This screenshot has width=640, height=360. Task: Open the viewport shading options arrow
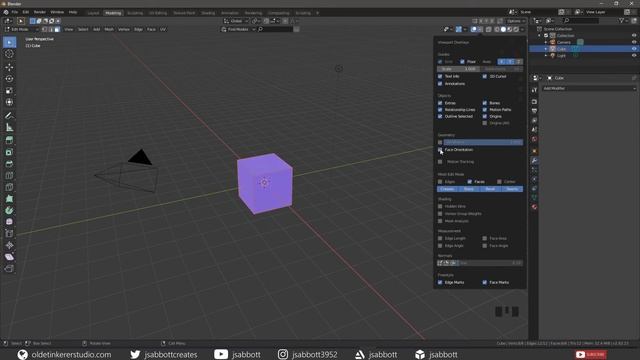coord(522,29)
